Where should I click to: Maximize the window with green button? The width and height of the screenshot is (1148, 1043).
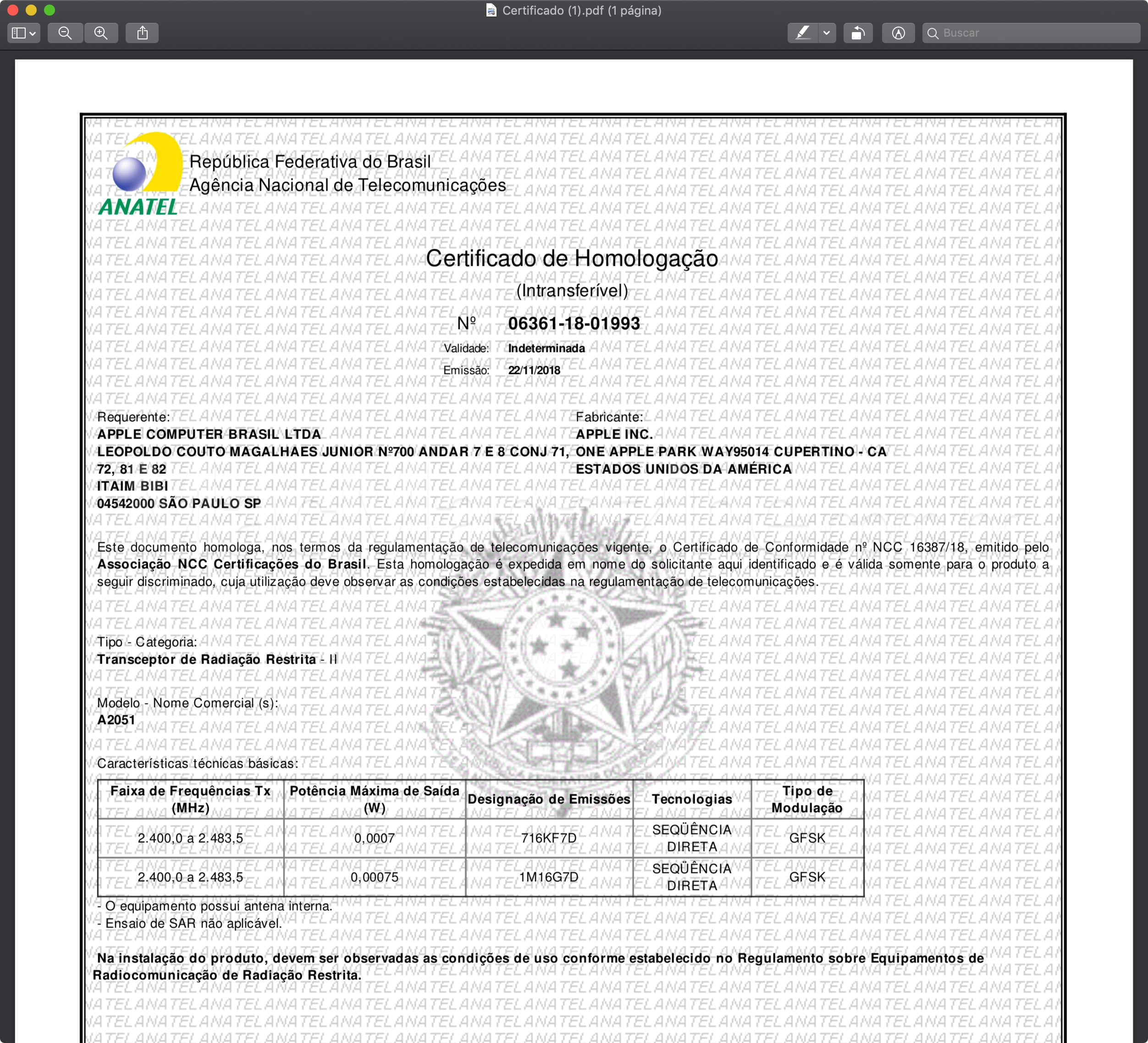50,10
